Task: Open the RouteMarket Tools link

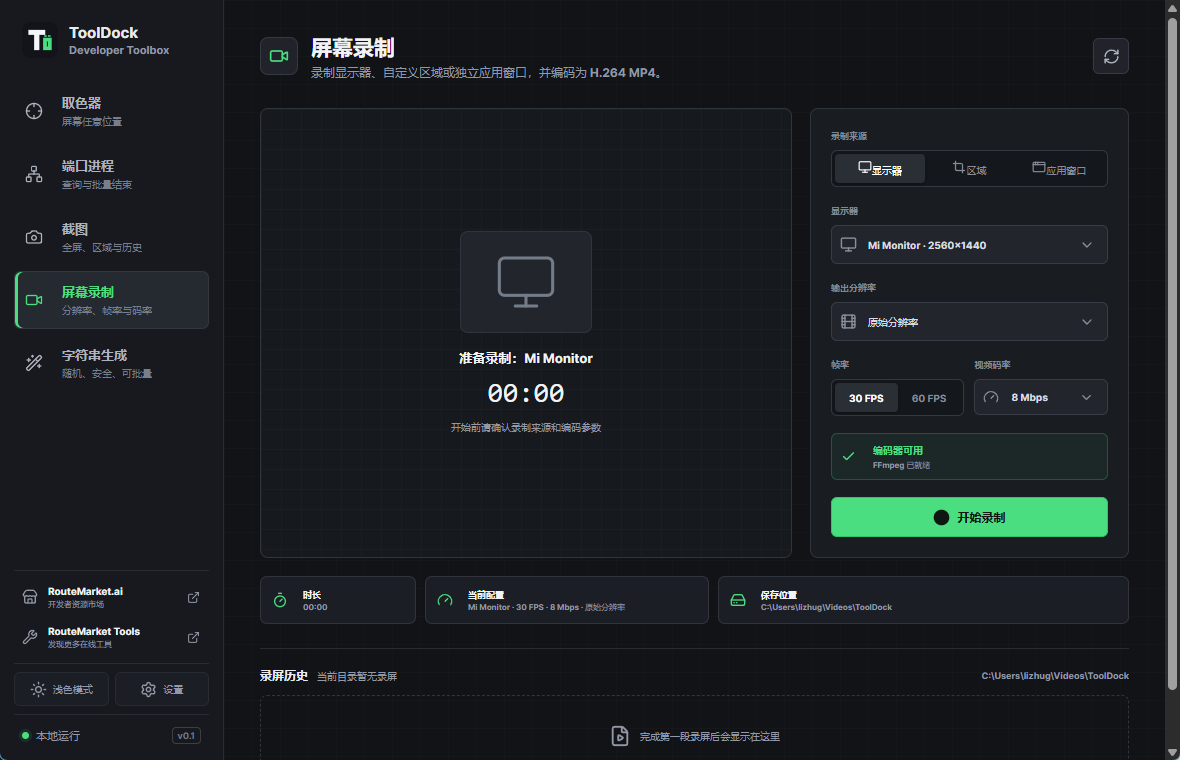Action: [111, 637]
